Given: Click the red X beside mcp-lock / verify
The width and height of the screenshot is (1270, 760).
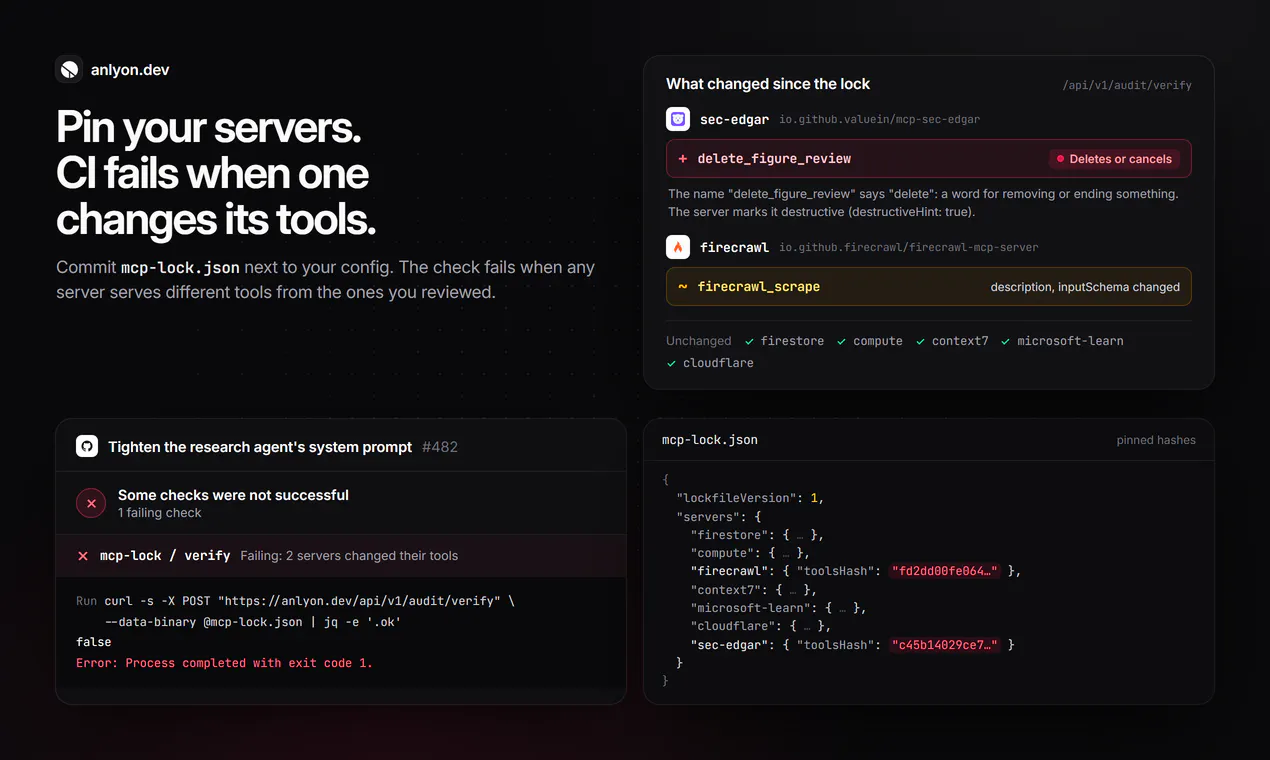Looking at the screenshot, I should click(83, 555).
